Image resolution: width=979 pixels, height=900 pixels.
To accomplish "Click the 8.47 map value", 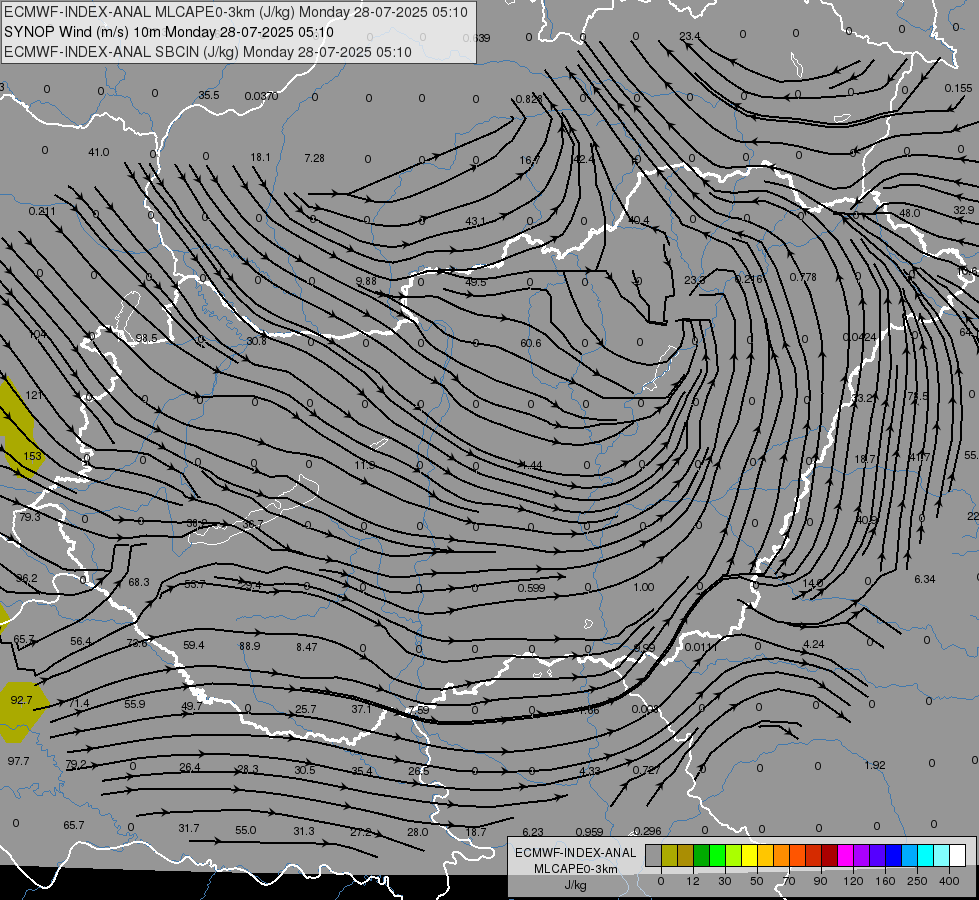I will click(307, 647).
